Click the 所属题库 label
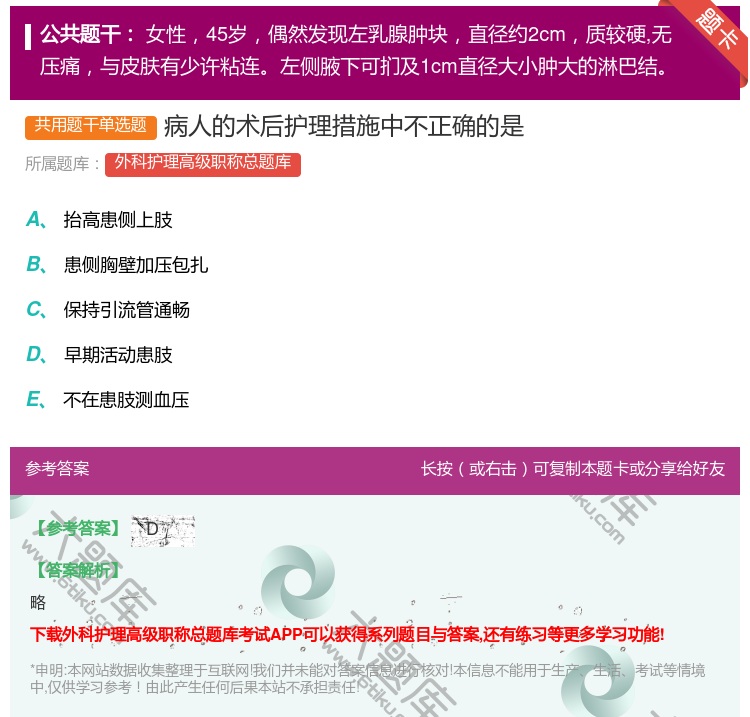This screenshot has width=750, height=717. click(62, 164)
